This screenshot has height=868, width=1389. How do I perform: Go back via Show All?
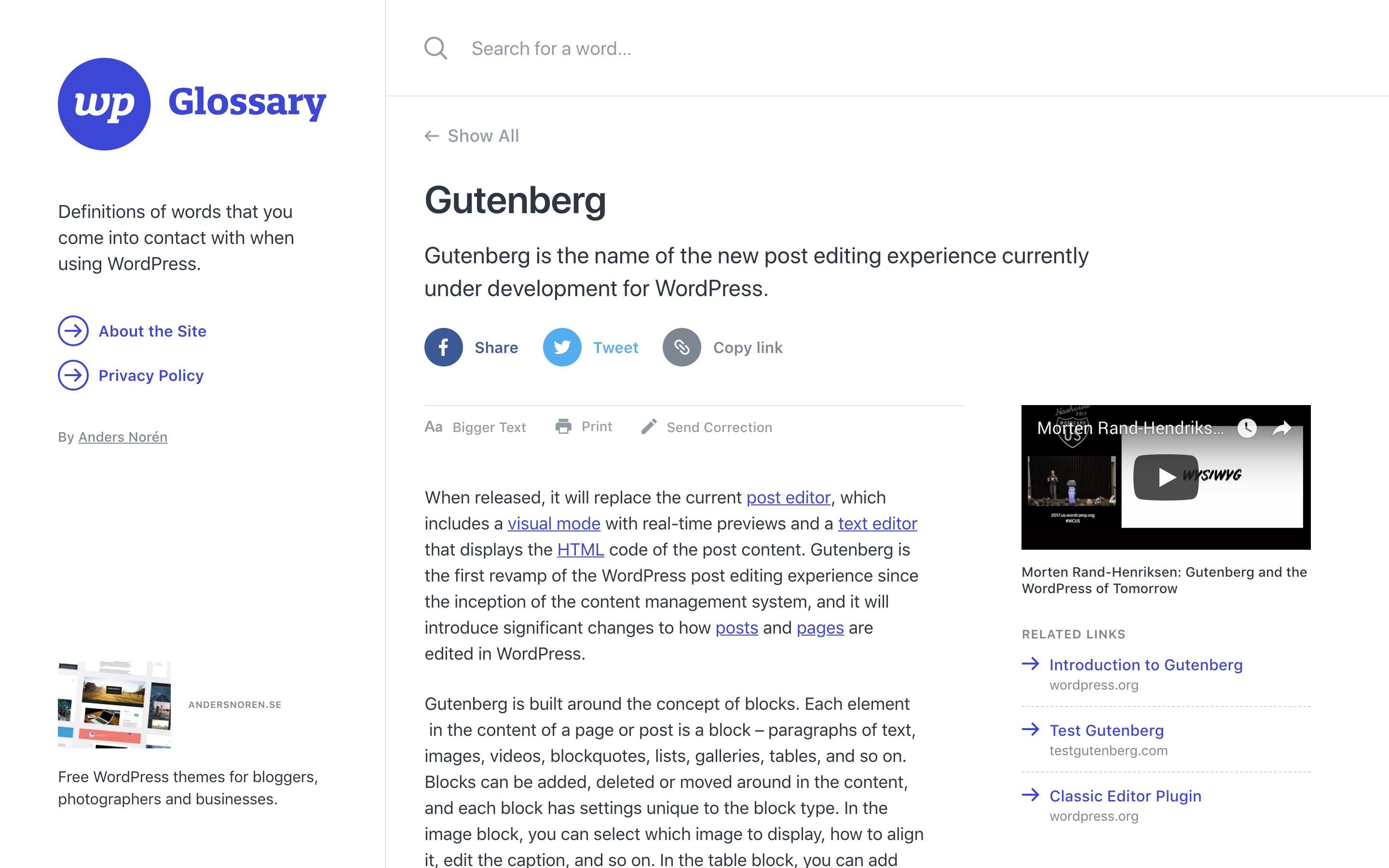coord(471,136)
